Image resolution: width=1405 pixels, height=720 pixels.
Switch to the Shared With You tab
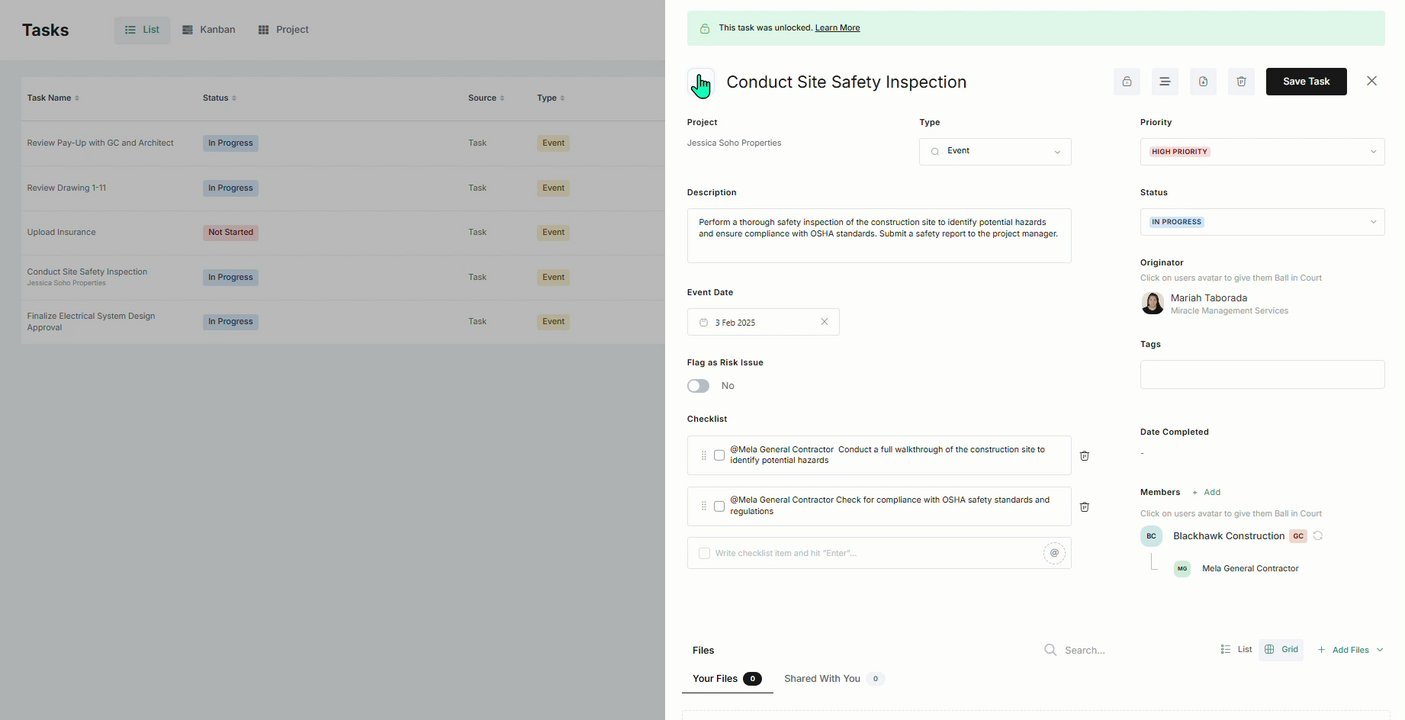[822, 679]
